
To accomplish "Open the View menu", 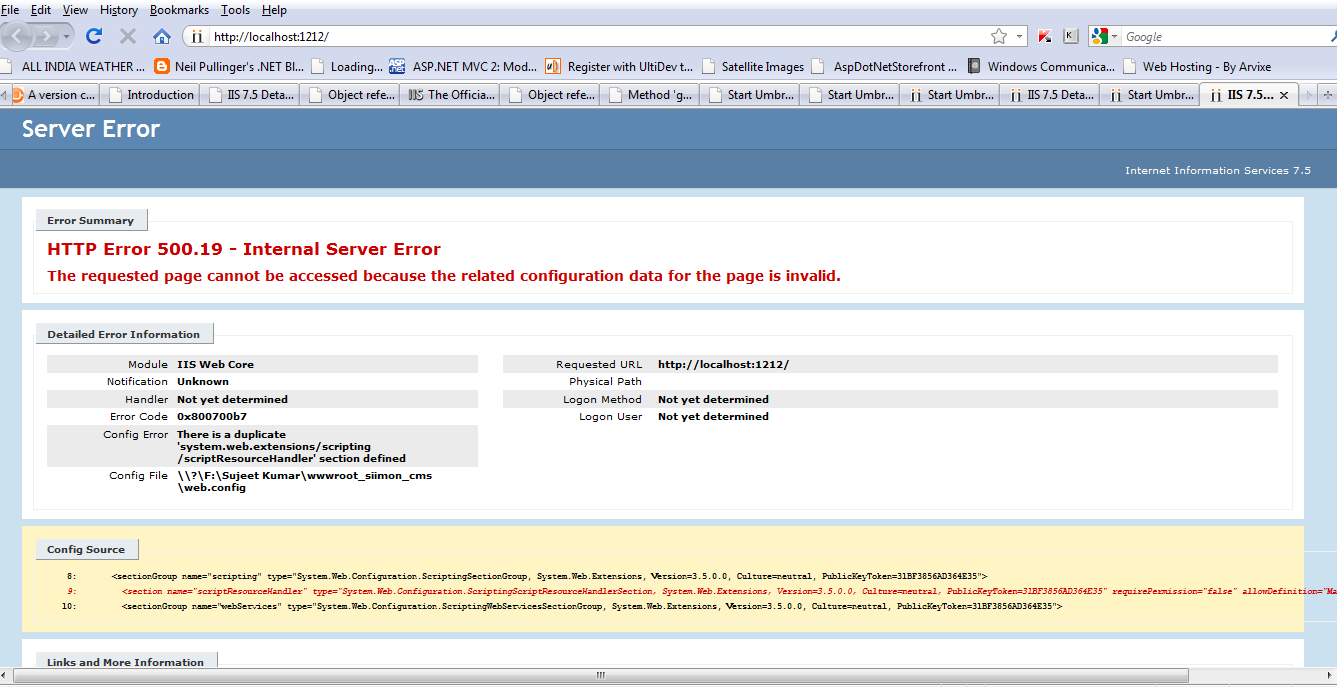I will pyautogui.click(x=75, y=10).
